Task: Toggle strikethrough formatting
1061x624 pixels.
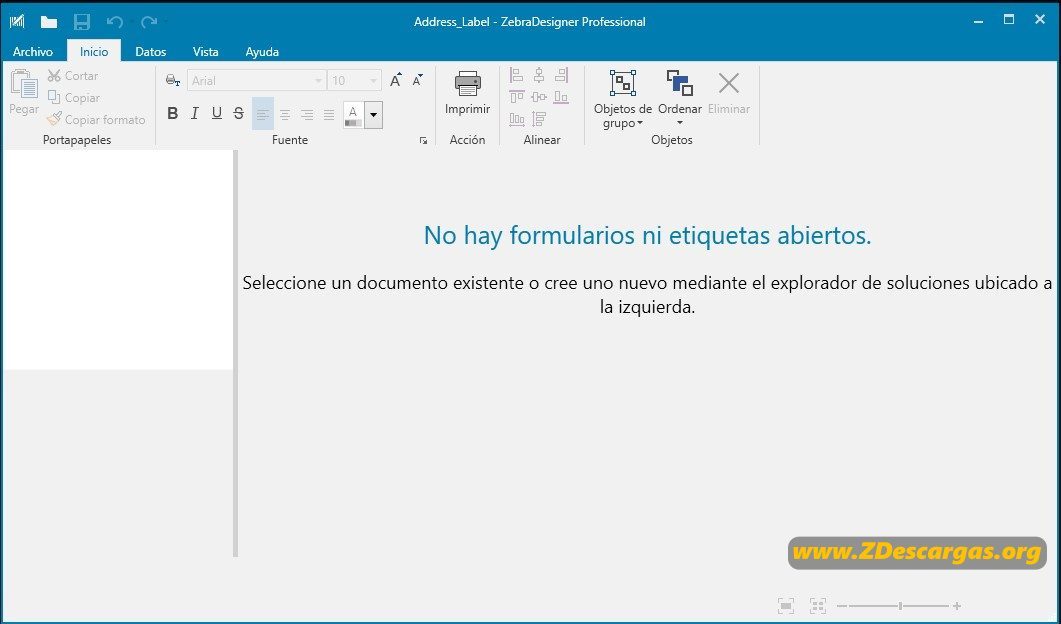Action: tap(238, 114)
